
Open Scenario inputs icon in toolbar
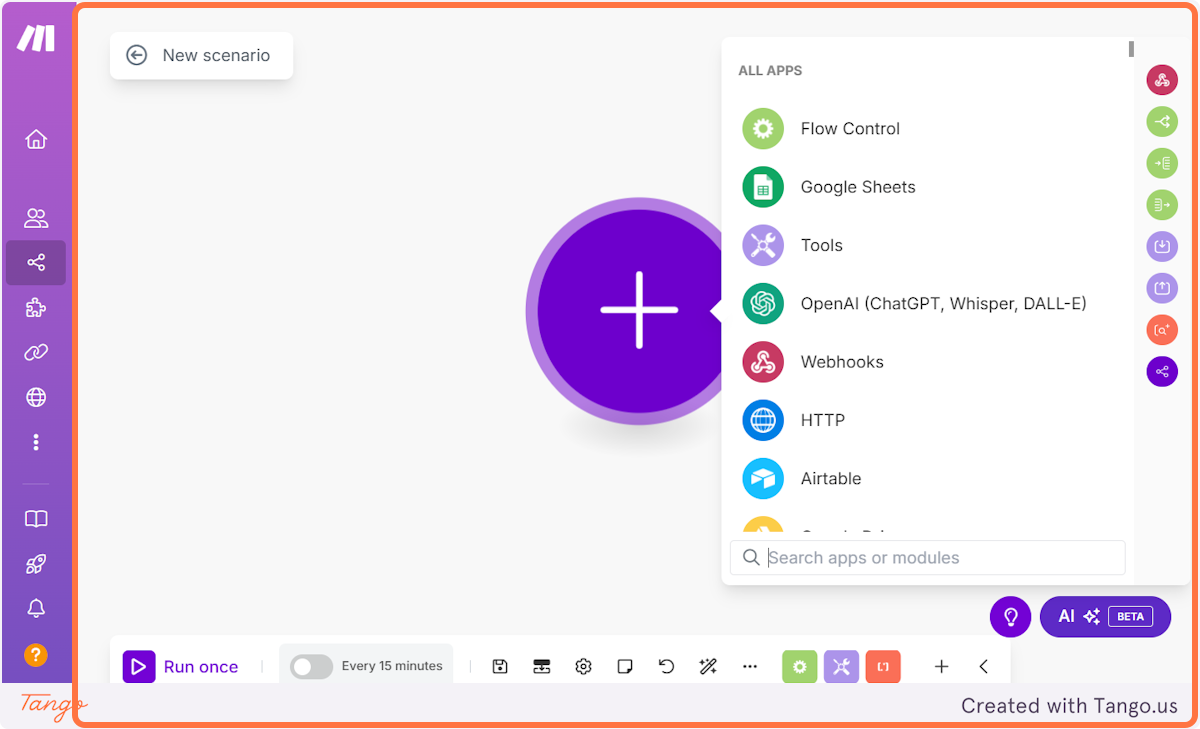[x=542, y=666]
